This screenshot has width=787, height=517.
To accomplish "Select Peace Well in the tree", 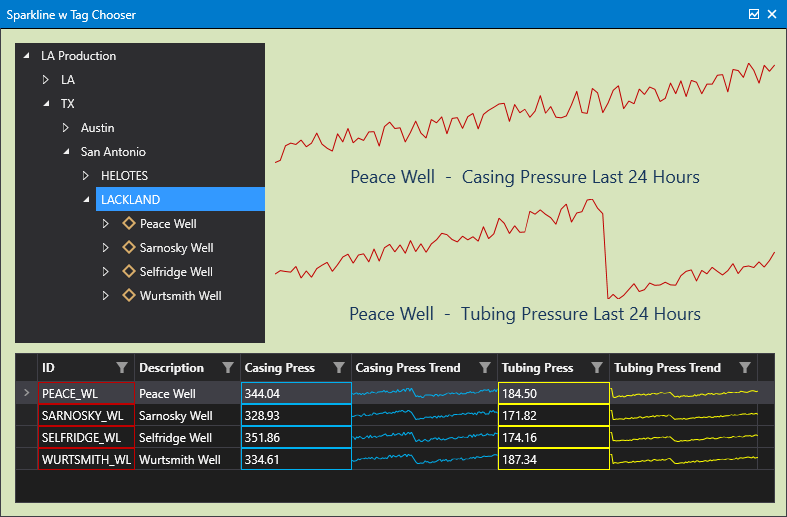I will click(x=168, y=224).
